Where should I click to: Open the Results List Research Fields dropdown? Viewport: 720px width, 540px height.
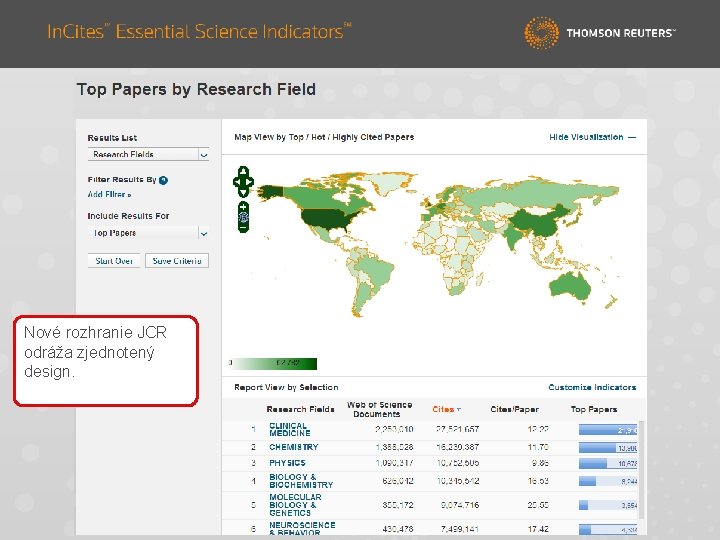click(148, 154)
